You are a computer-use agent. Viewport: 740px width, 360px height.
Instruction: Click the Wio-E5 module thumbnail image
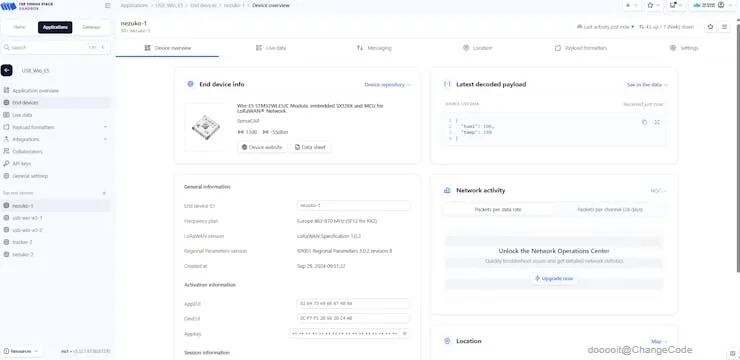[x=205, y=127]
